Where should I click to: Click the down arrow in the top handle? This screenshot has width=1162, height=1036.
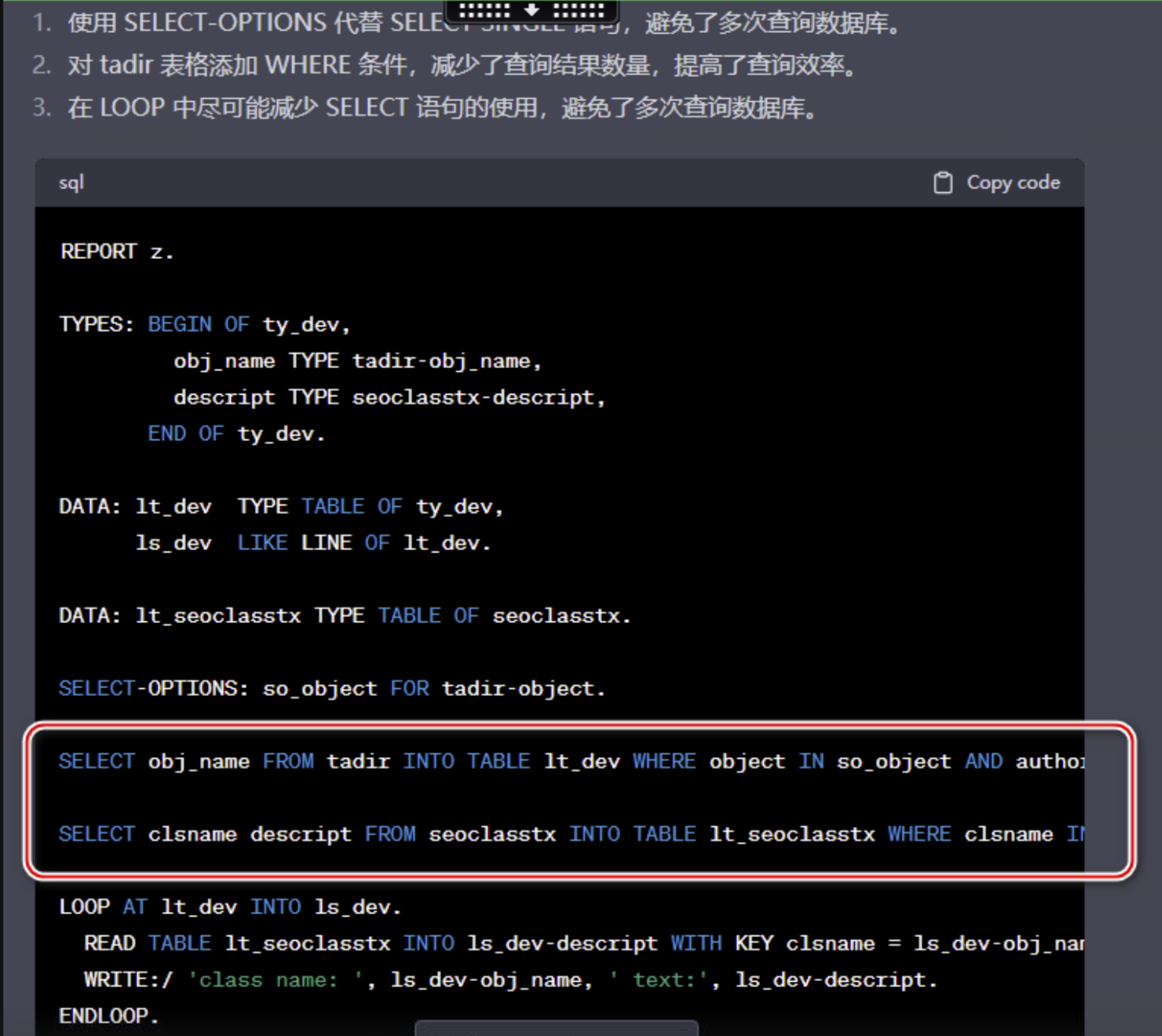pyautogui.click(x=532, y=10)
